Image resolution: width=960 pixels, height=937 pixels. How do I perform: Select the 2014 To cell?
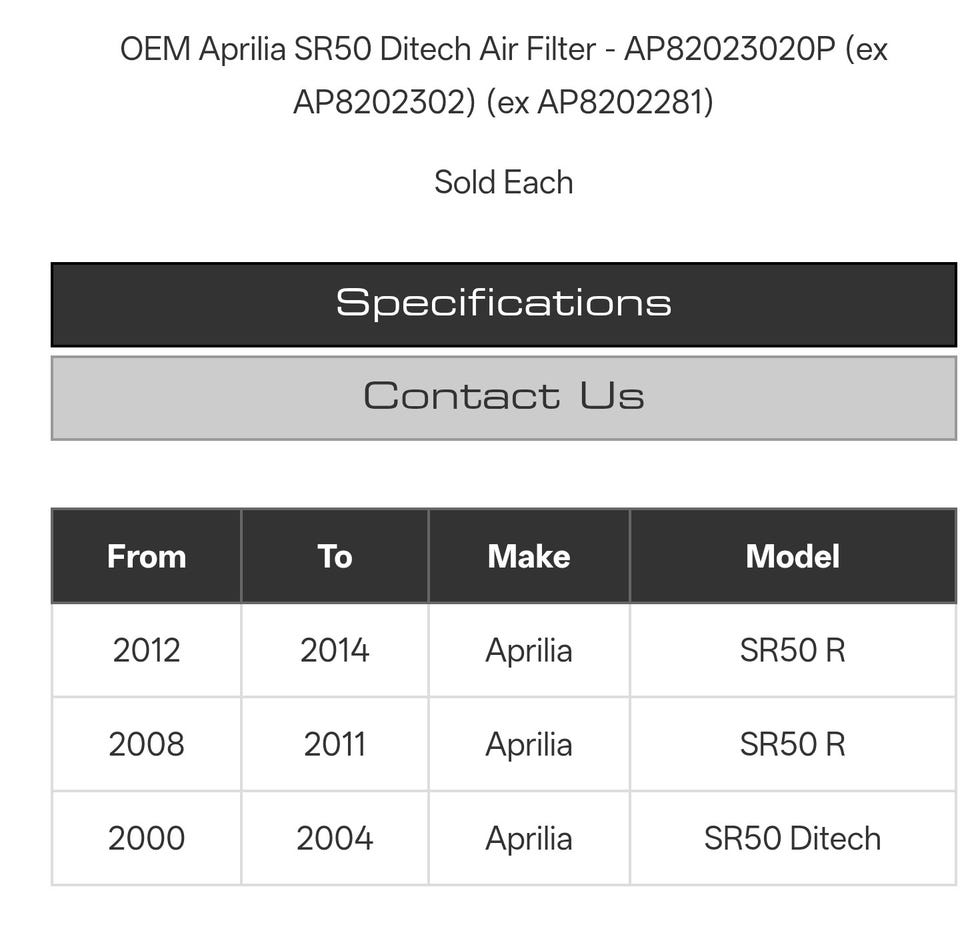(x=334, y=650)
